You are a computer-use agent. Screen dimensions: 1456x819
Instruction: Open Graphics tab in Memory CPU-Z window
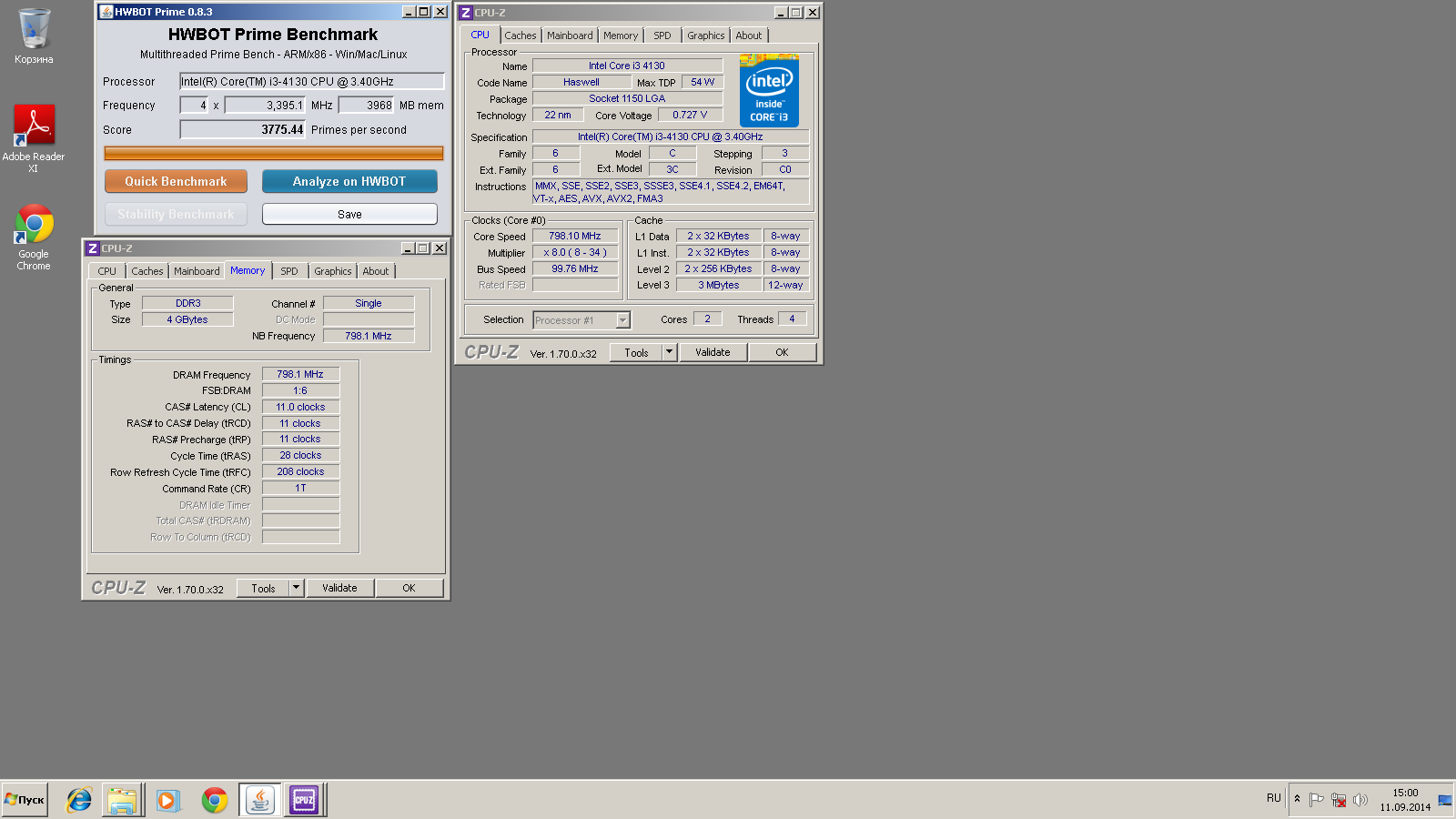333,271
